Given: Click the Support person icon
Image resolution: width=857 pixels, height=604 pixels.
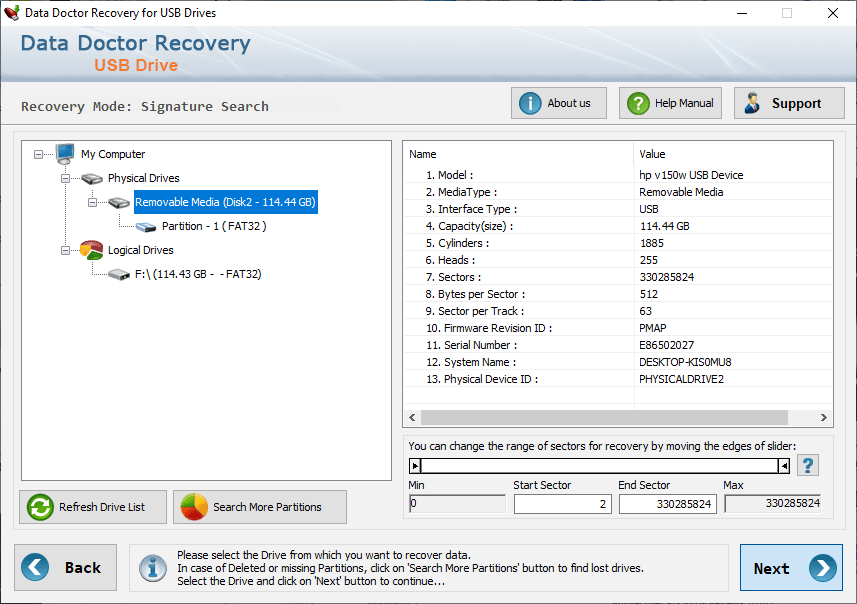Looking at the screenshot, I should coord(753,103).
